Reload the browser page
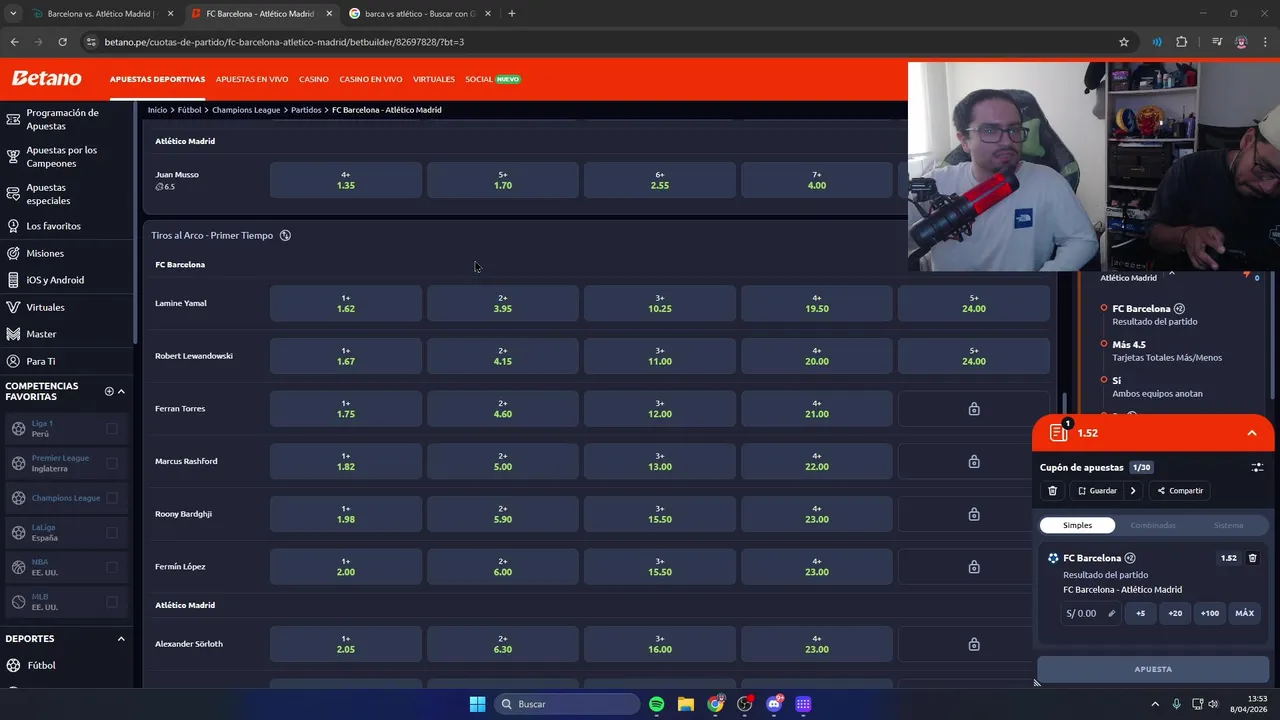This screenshot has width=1280, height=720. point(62,42)
